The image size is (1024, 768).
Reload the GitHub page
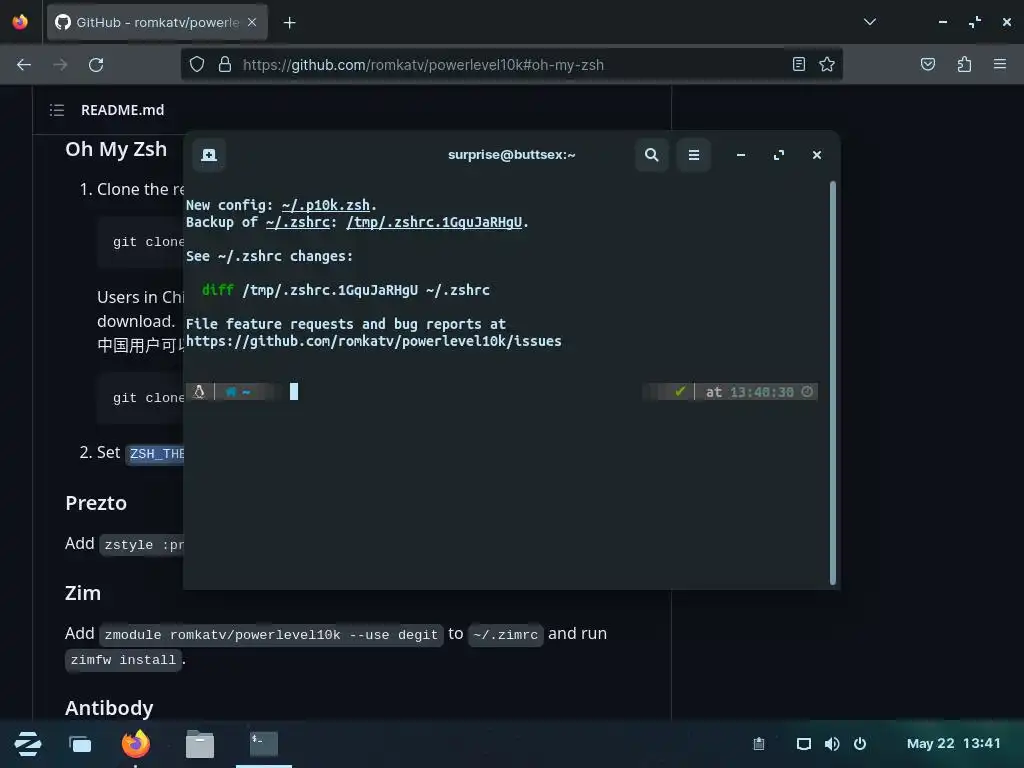(x=96, y=65)
